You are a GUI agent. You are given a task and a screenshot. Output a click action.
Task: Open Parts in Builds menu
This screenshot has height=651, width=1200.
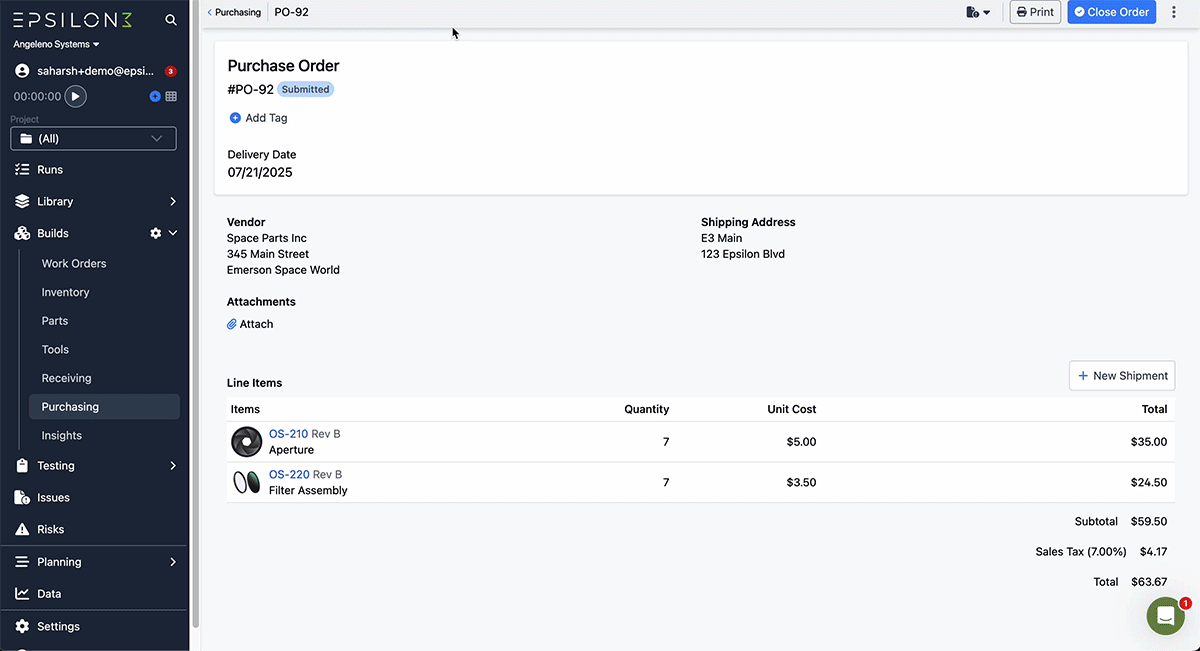click(55, 321)
